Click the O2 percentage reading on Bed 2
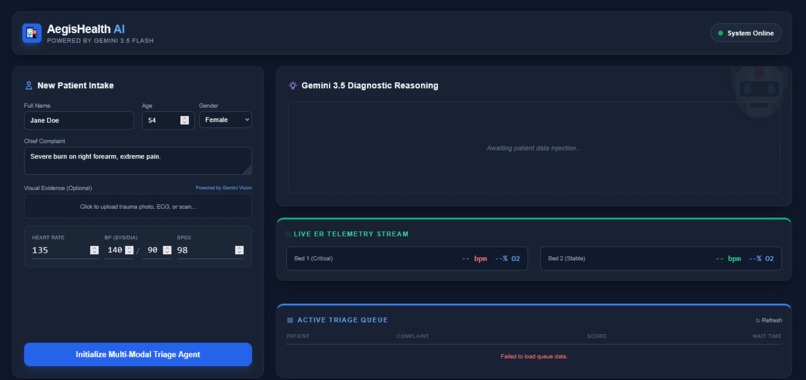Viewport: 806px width, 380px height. click(x=761, y=259)
